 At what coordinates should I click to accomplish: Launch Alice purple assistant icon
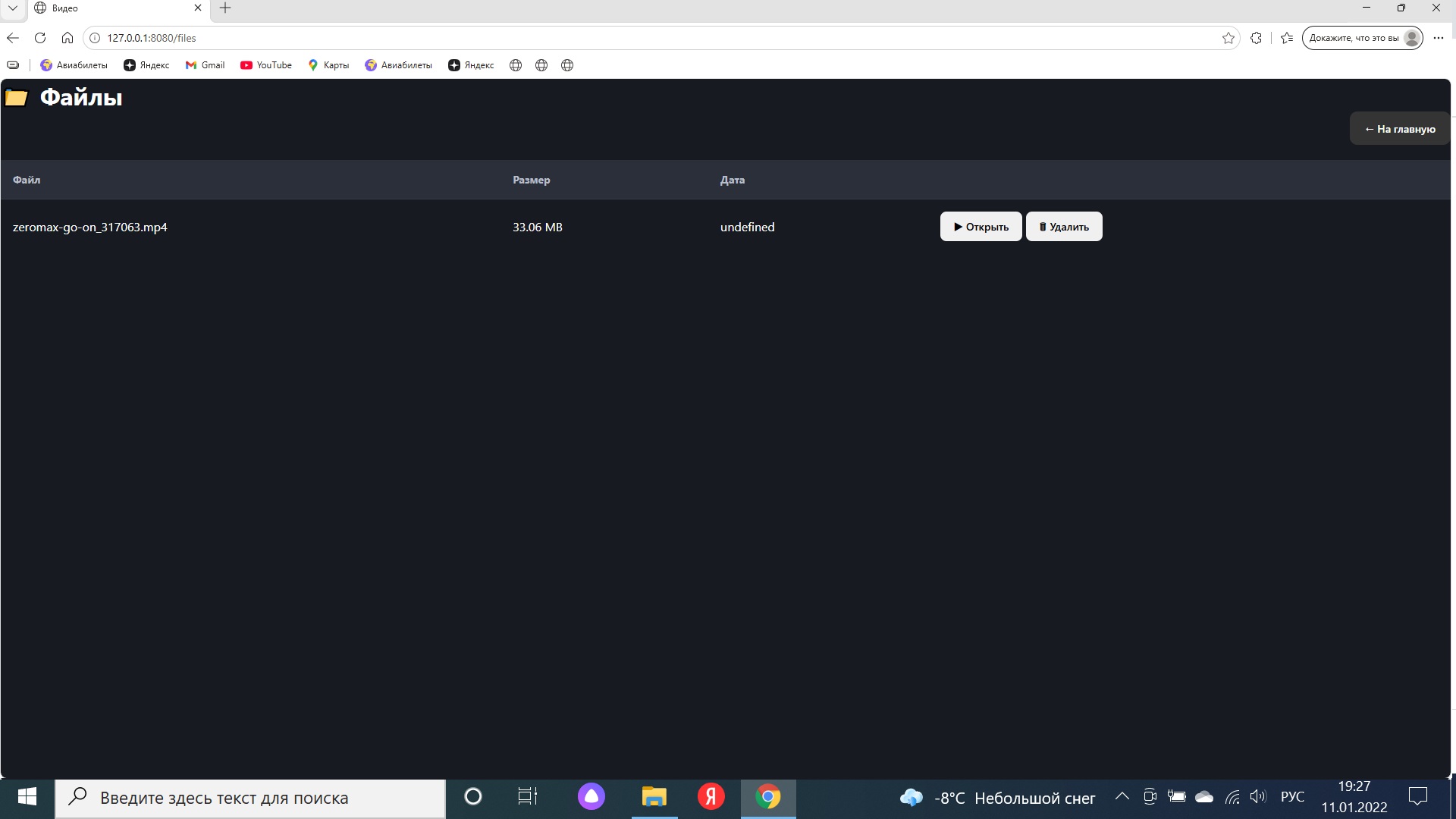pos(591,797)
